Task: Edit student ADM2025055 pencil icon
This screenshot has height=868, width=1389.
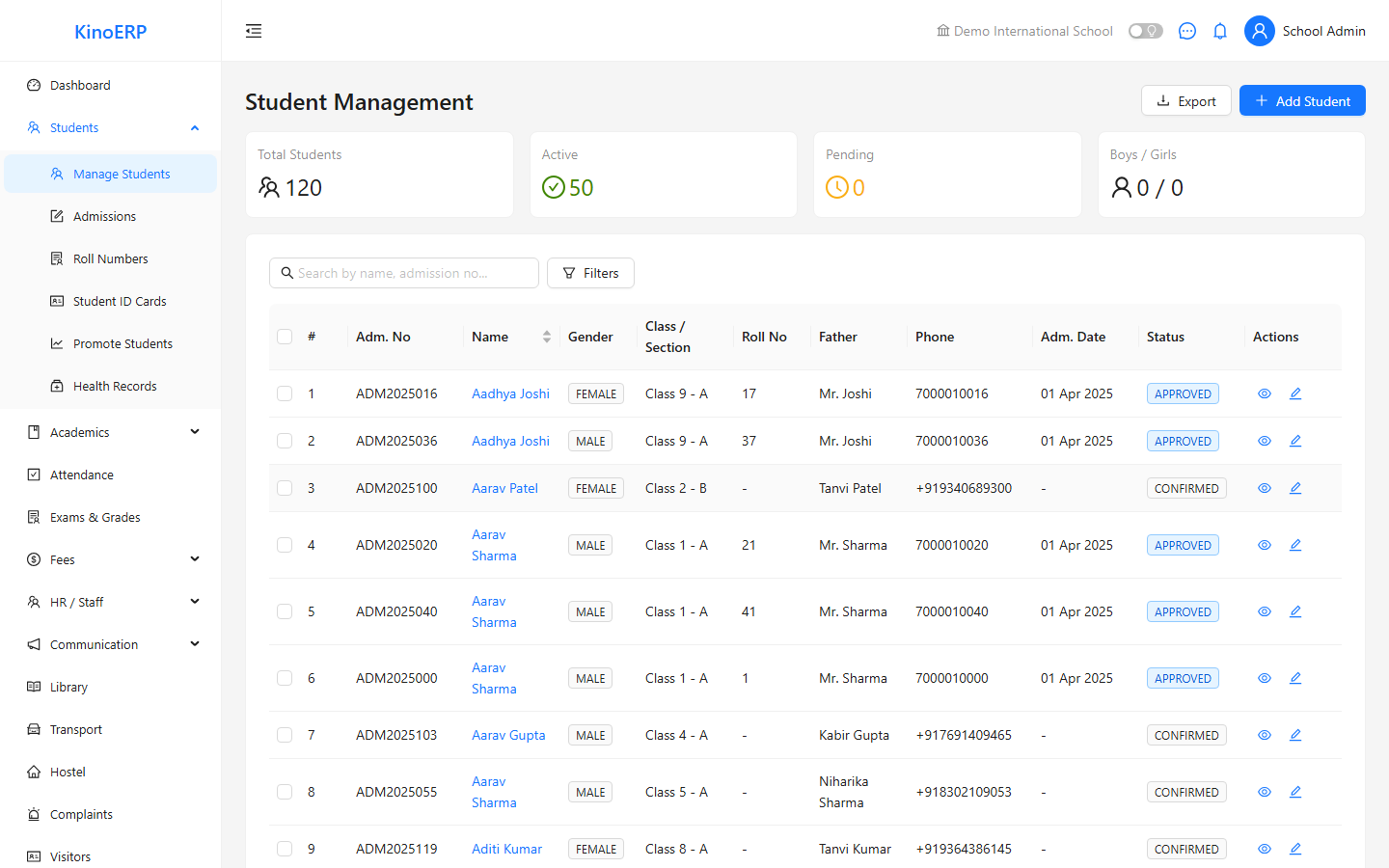Action: coord(1295,792)
